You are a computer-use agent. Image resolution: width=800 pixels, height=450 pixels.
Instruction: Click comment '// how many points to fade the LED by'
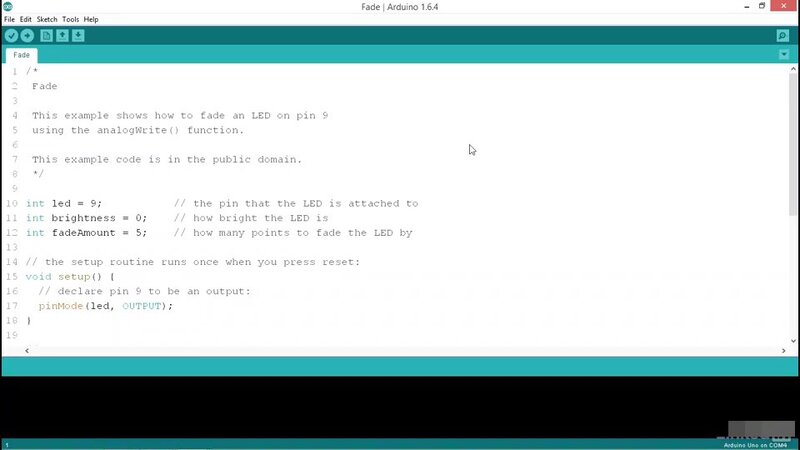[x=293, y=233]
